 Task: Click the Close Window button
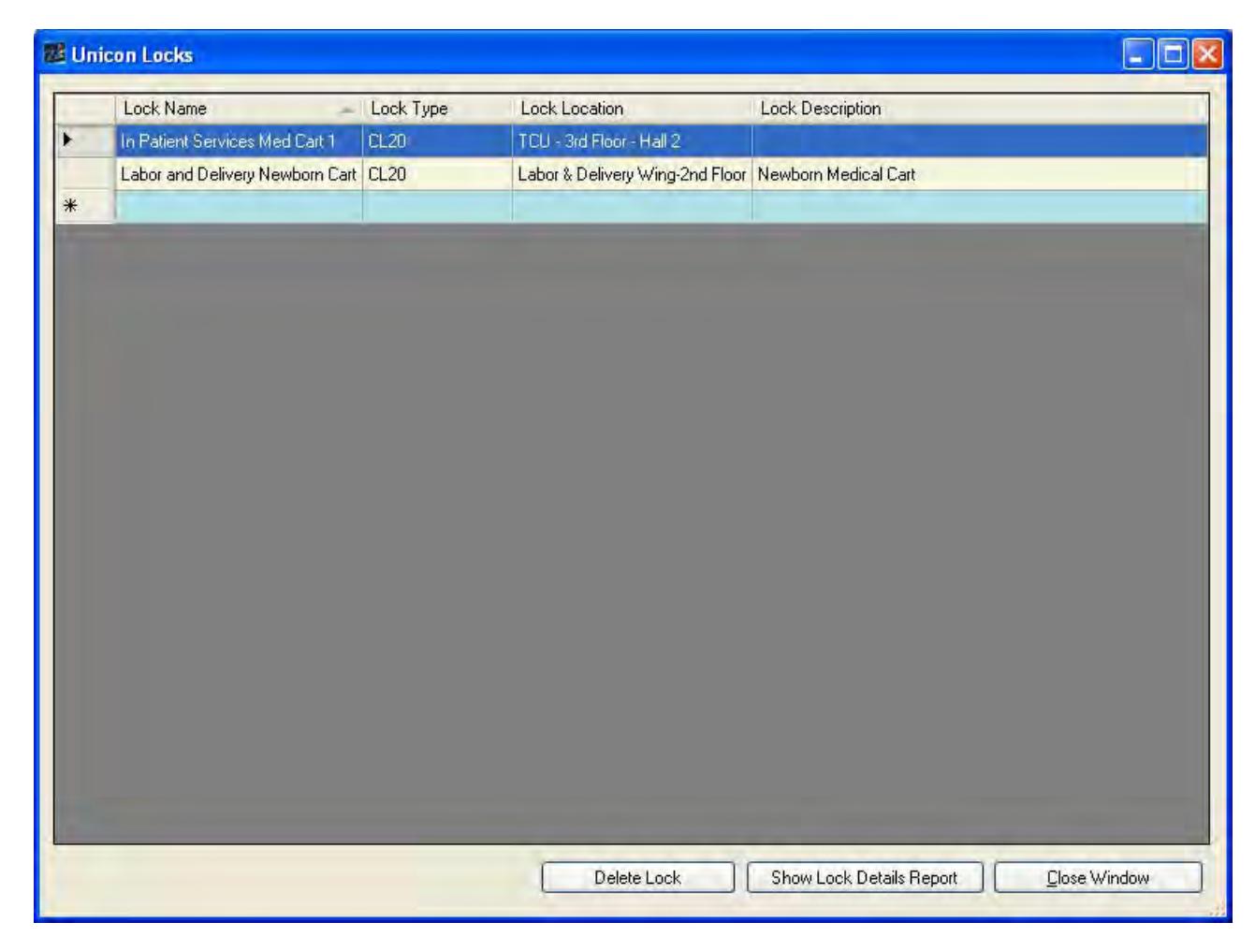tap(1098, 878)
